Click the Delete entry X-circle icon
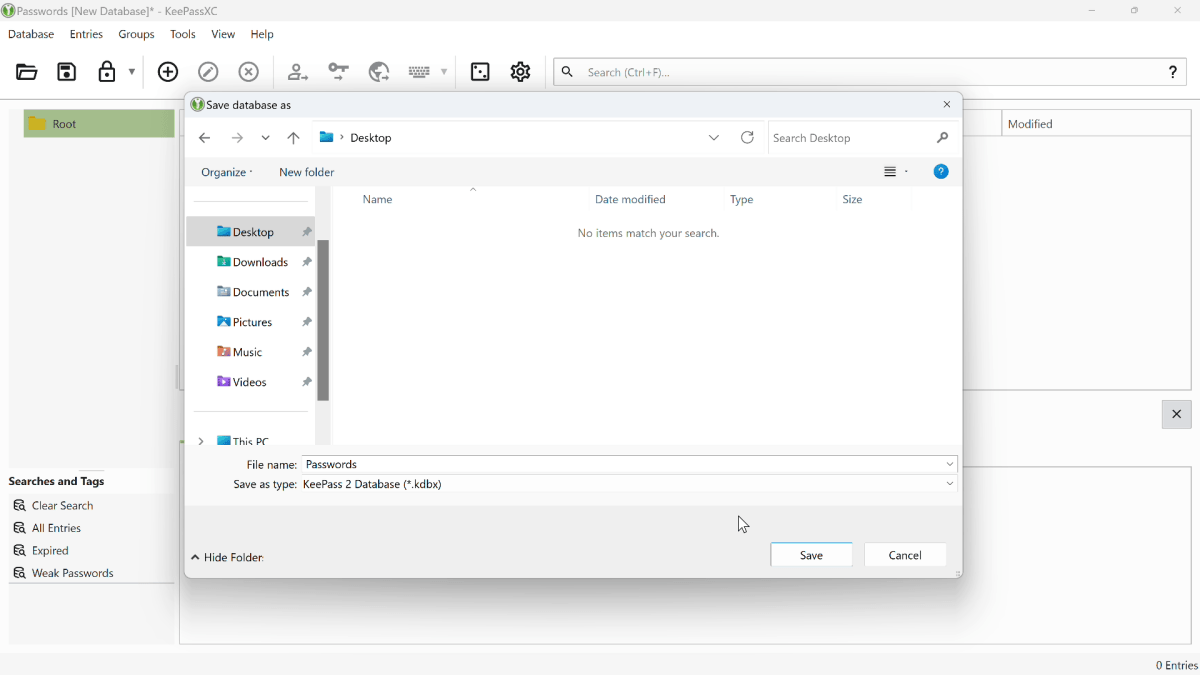Image resolution: width=1200 pixels, height=675 pixels. click(249, 72)
